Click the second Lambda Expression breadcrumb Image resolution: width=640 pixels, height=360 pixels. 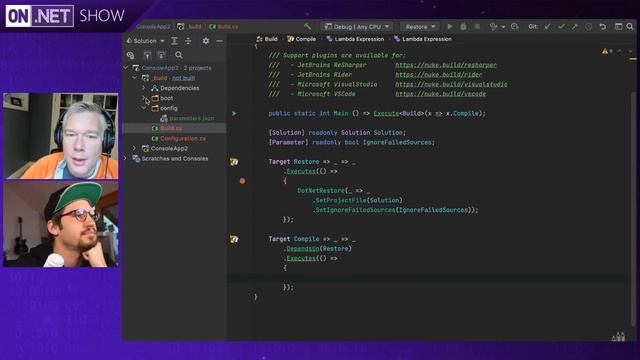pyautogui.click(x=423, y=39)
